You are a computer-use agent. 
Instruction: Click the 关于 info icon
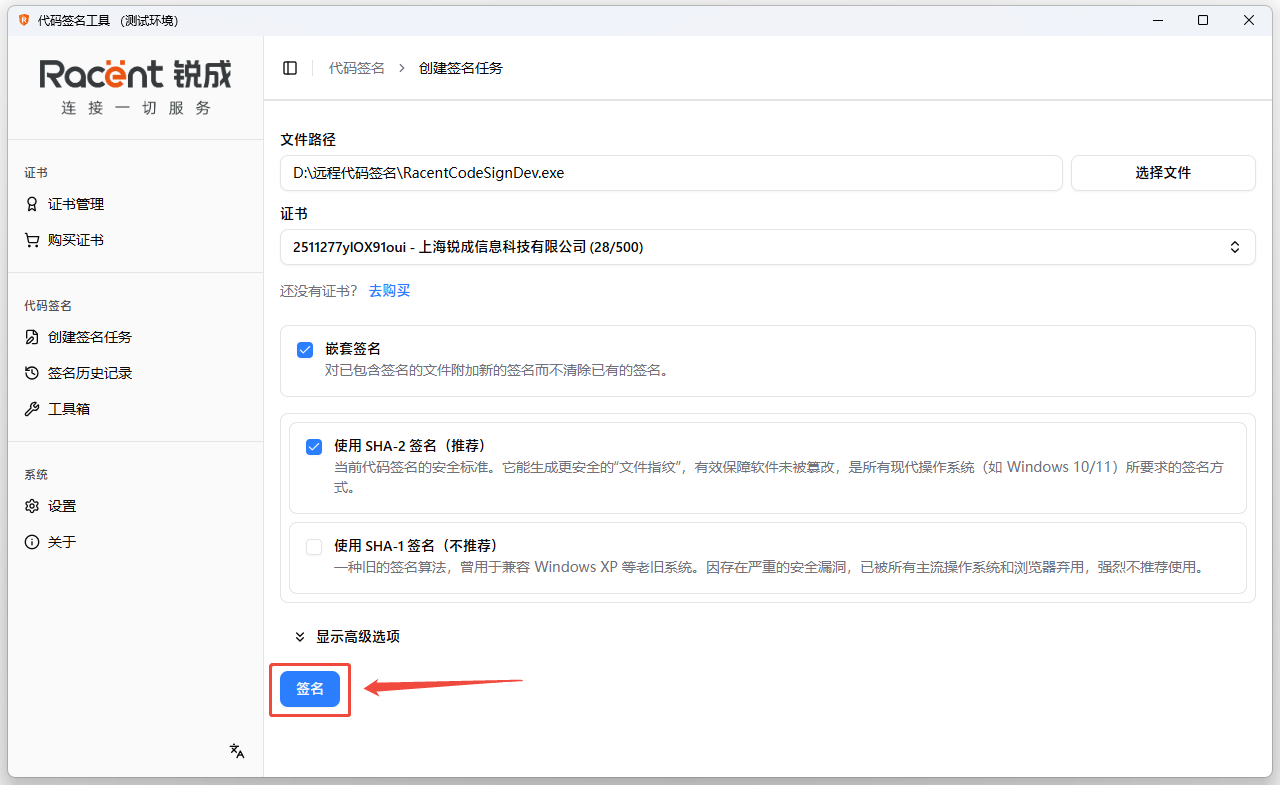31,541
